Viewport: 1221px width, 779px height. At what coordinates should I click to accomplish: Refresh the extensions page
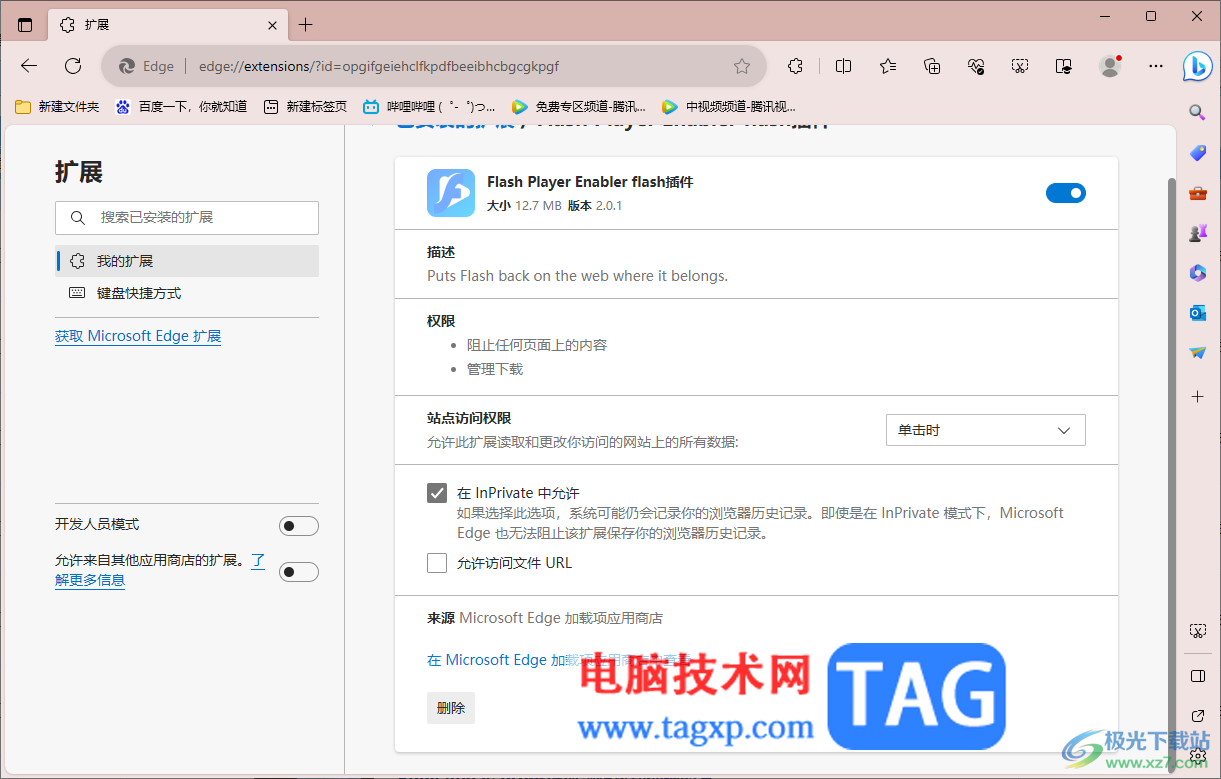click(x=73, y=66)
